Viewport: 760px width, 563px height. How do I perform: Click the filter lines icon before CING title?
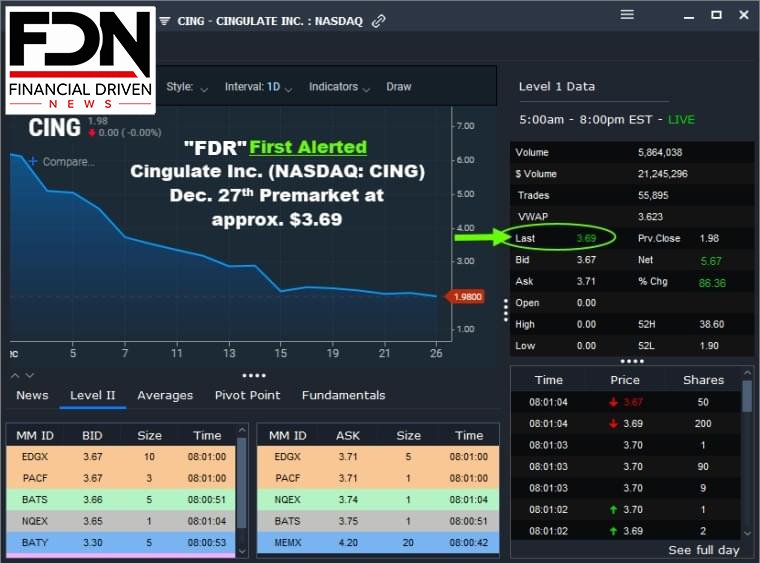165,21
